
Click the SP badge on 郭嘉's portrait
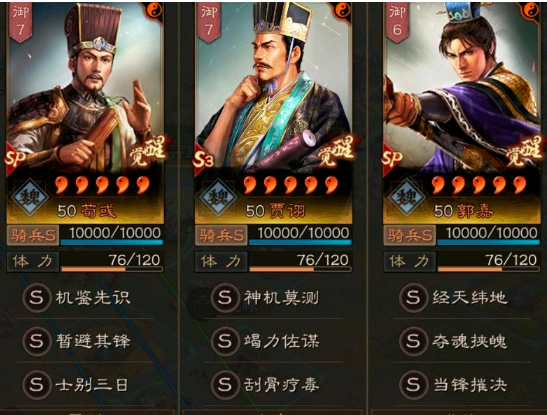[392, 159]
